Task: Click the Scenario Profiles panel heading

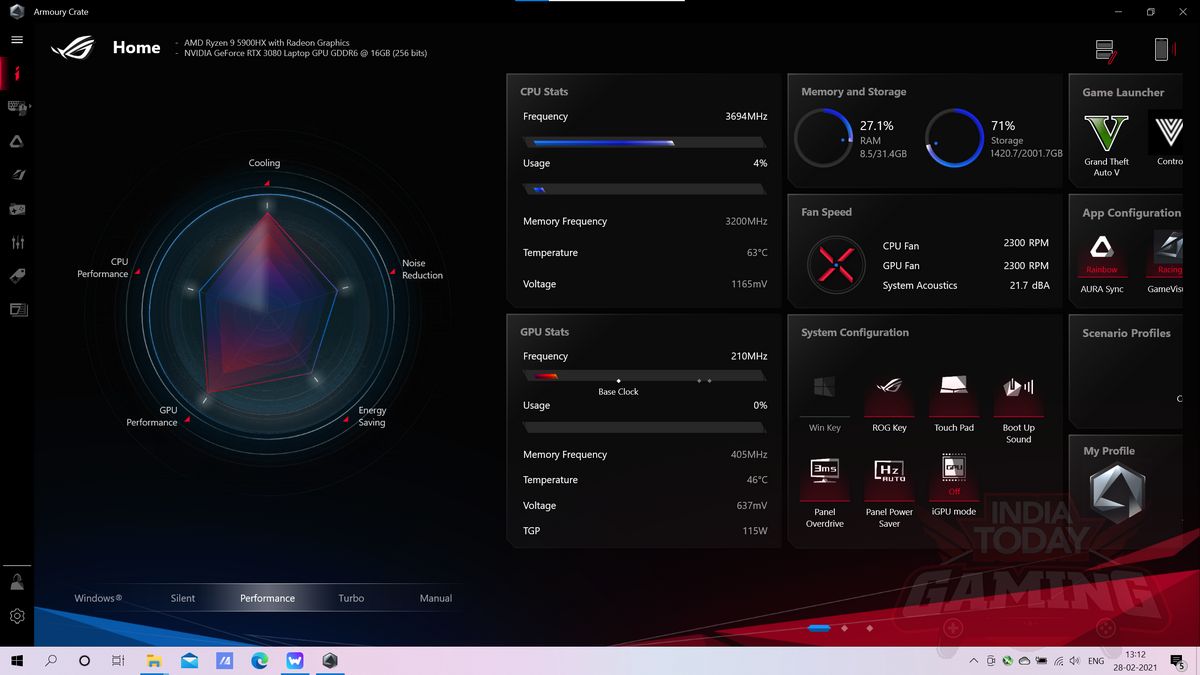Action: click(1126, 333)
